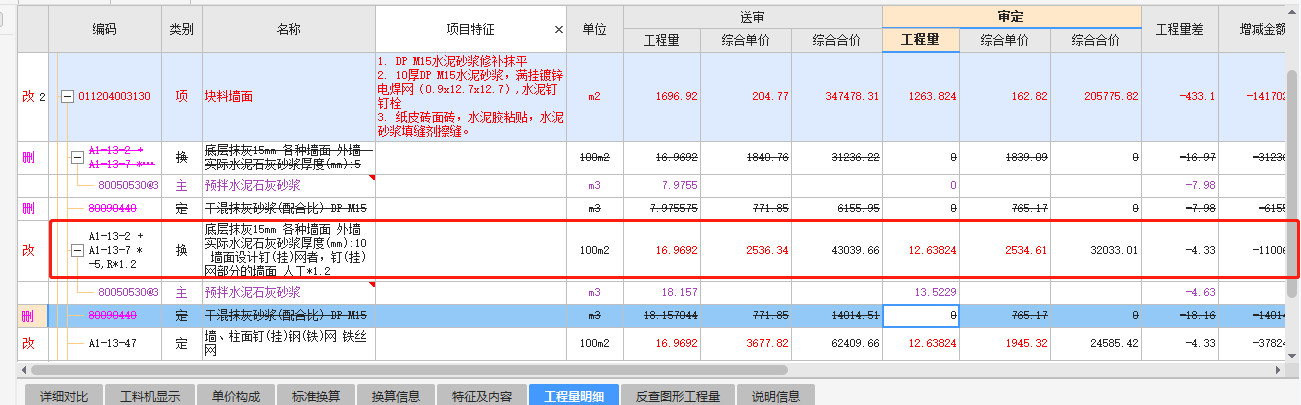This screenshot has width=1301, height=405.
Task: Click the 单位 column header
Action: coord(595,29)
